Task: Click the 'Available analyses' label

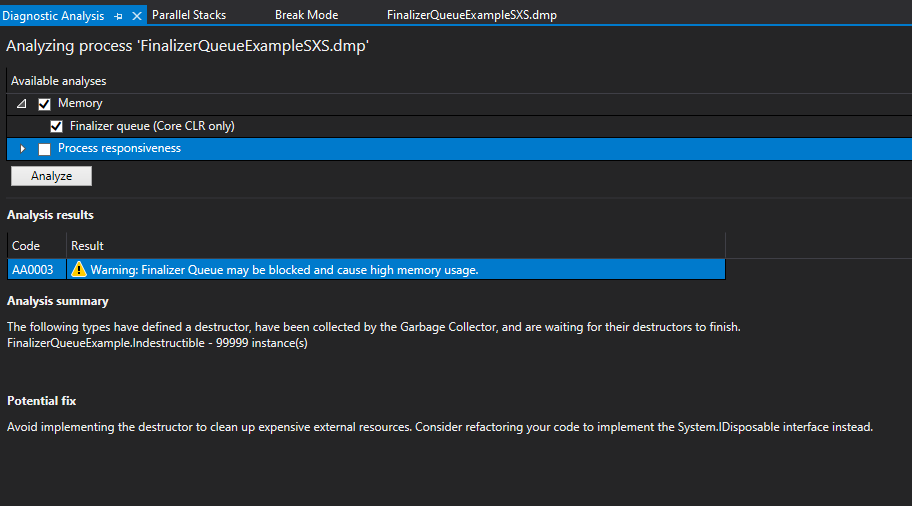Action: tap(58, 81)
